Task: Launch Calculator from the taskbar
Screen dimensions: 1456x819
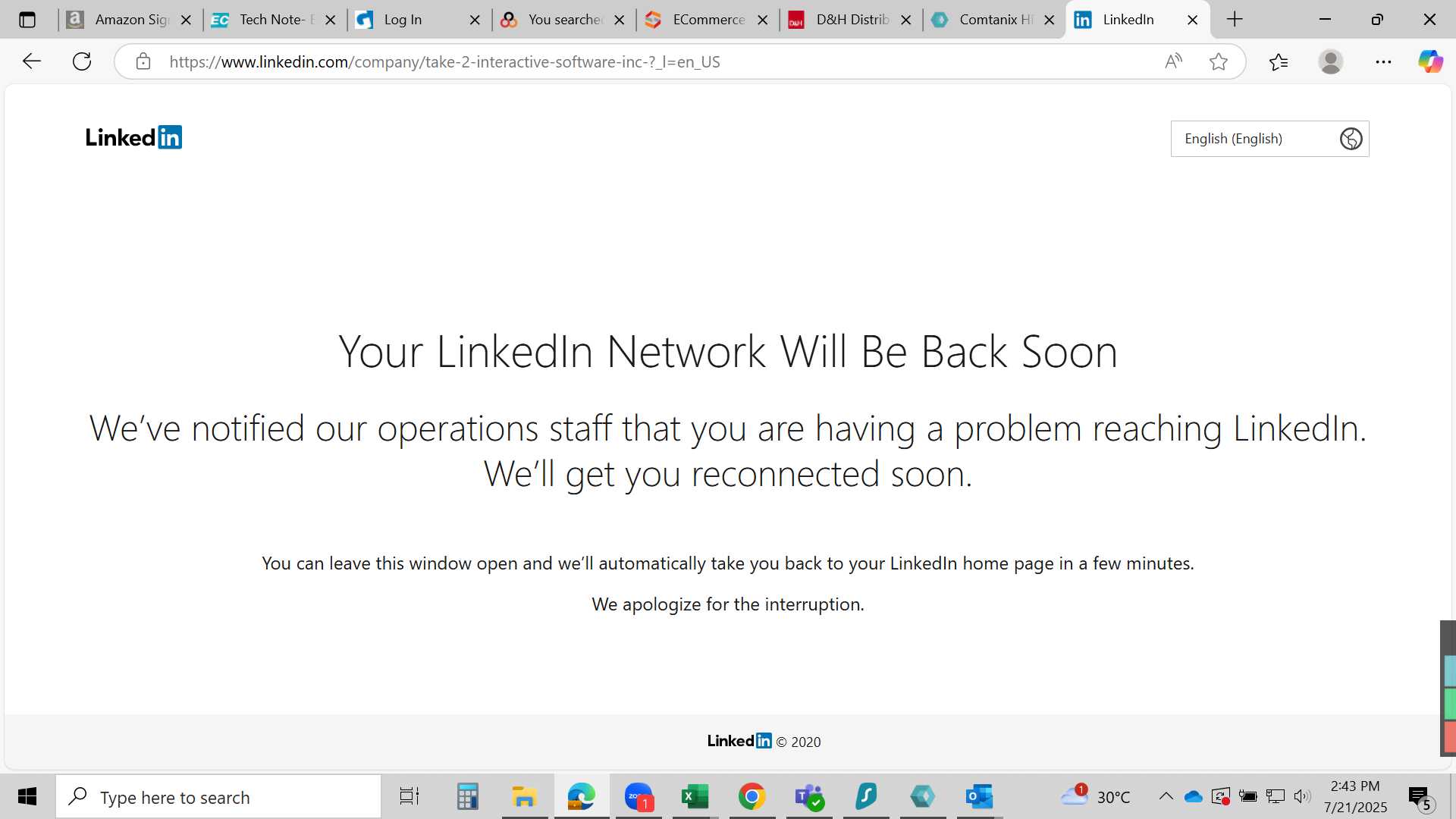Action: click(467, 797)
